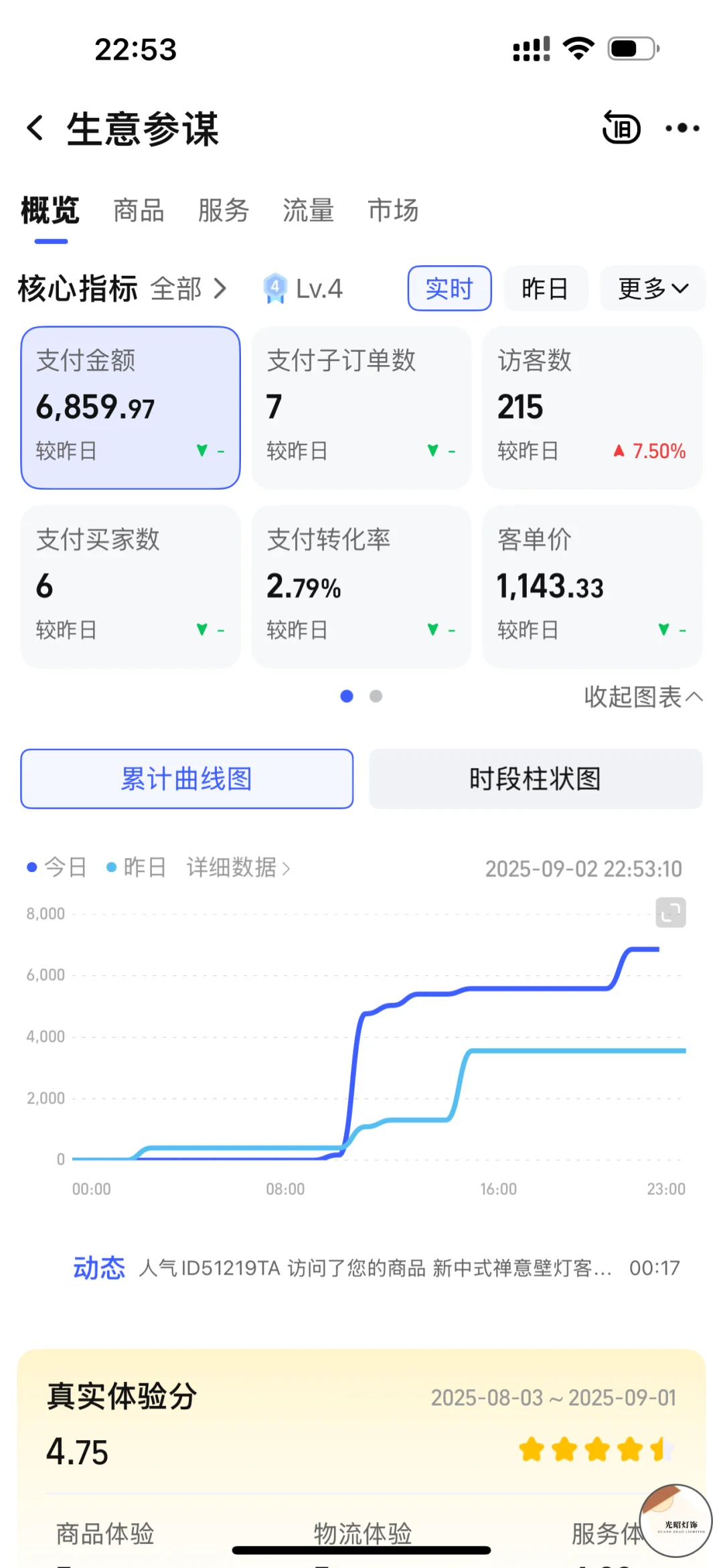Screen dimensions: 723x1568
Task: Open visitor ID51219TA activity message
Action: tap(375, 1268)
